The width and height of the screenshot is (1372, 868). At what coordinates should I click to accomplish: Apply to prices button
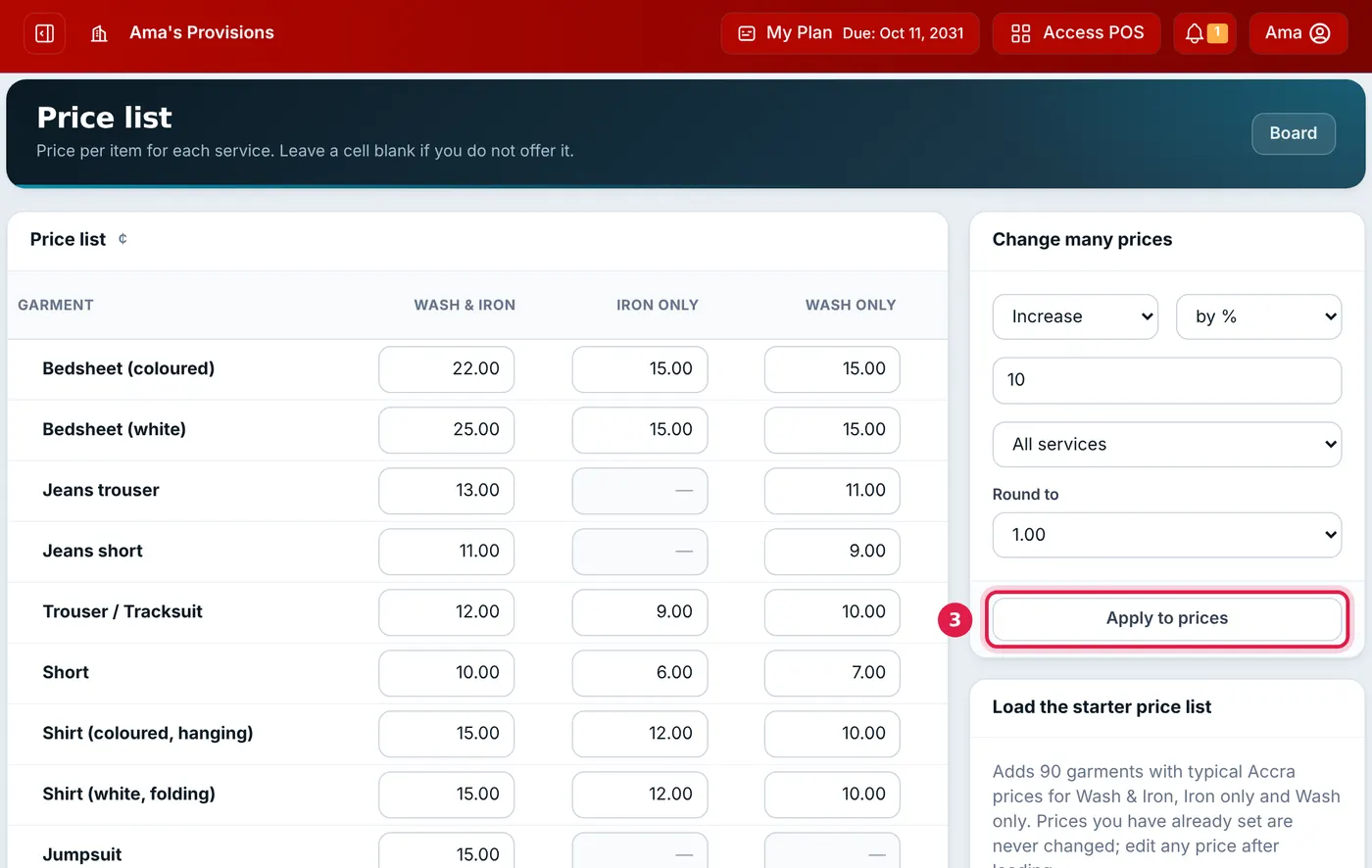[1166, 618]
